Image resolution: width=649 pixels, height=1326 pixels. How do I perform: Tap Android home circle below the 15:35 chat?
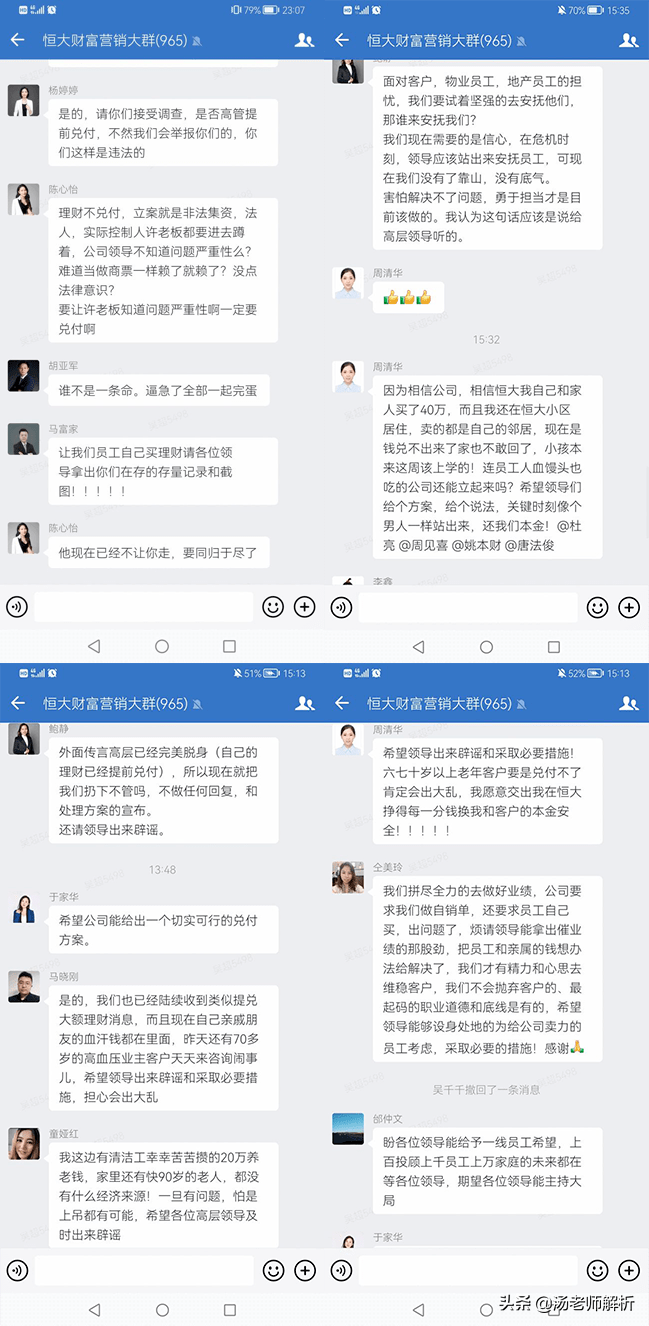(486, 647)
